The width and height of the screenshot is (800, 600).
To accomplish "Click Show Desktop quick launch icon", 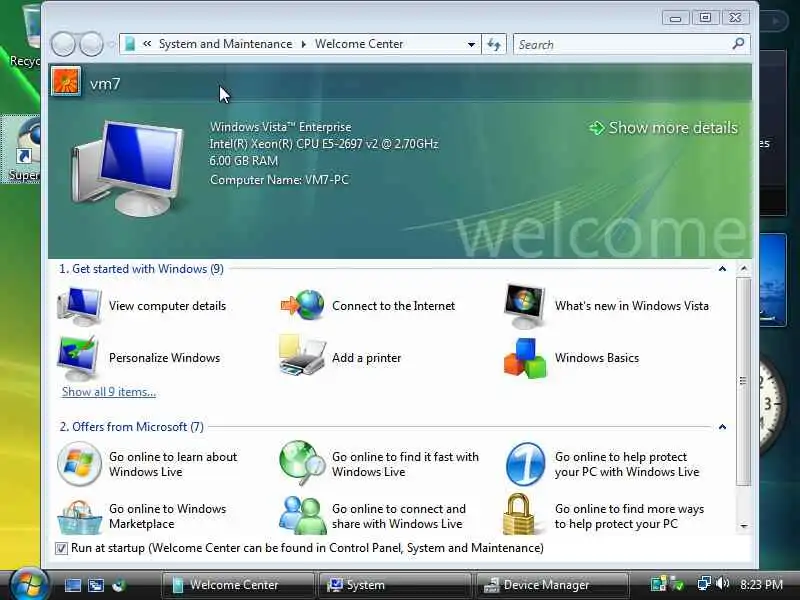I will click(x=72, y=585).
